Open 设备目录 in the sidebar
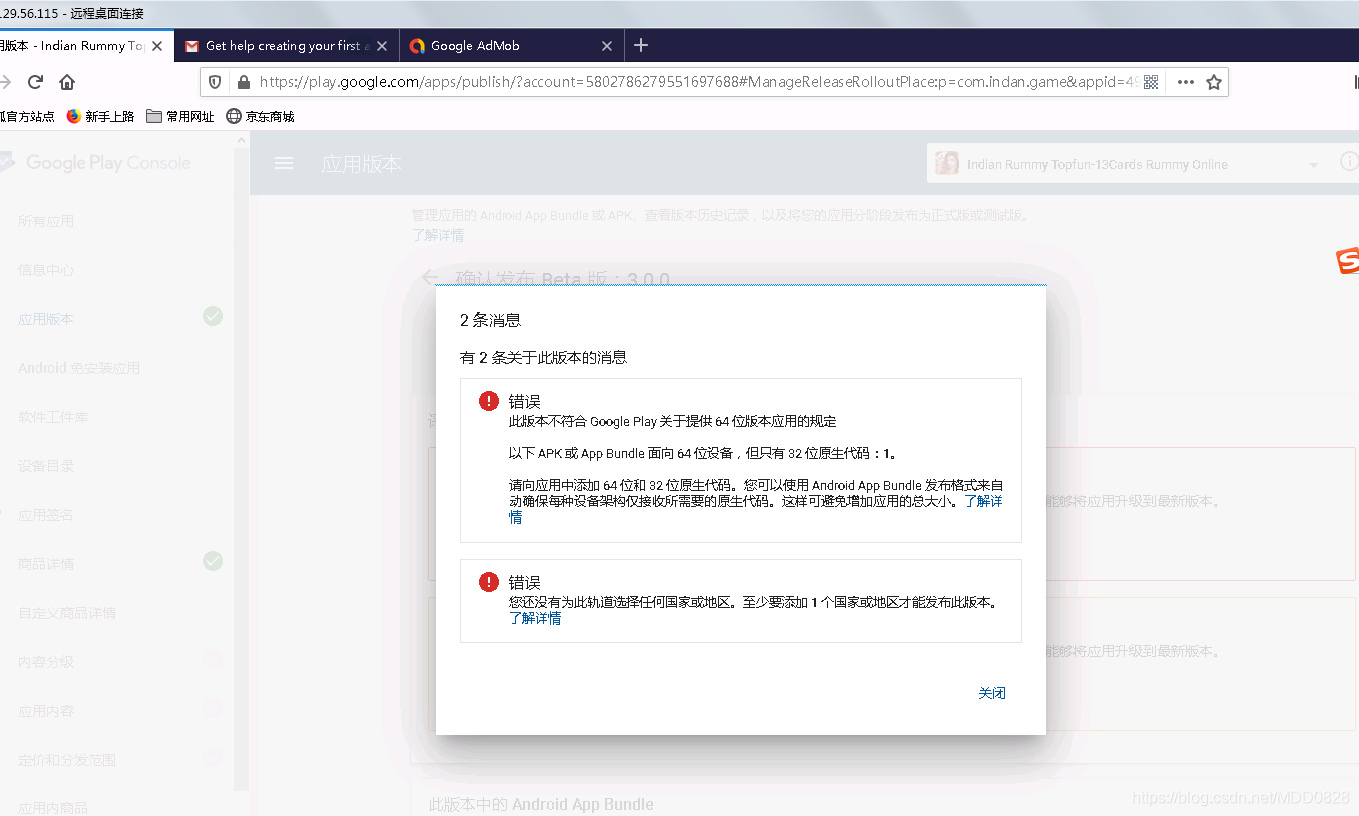The width and height of the screenshot is (1359, 816). tap(46, 466)
